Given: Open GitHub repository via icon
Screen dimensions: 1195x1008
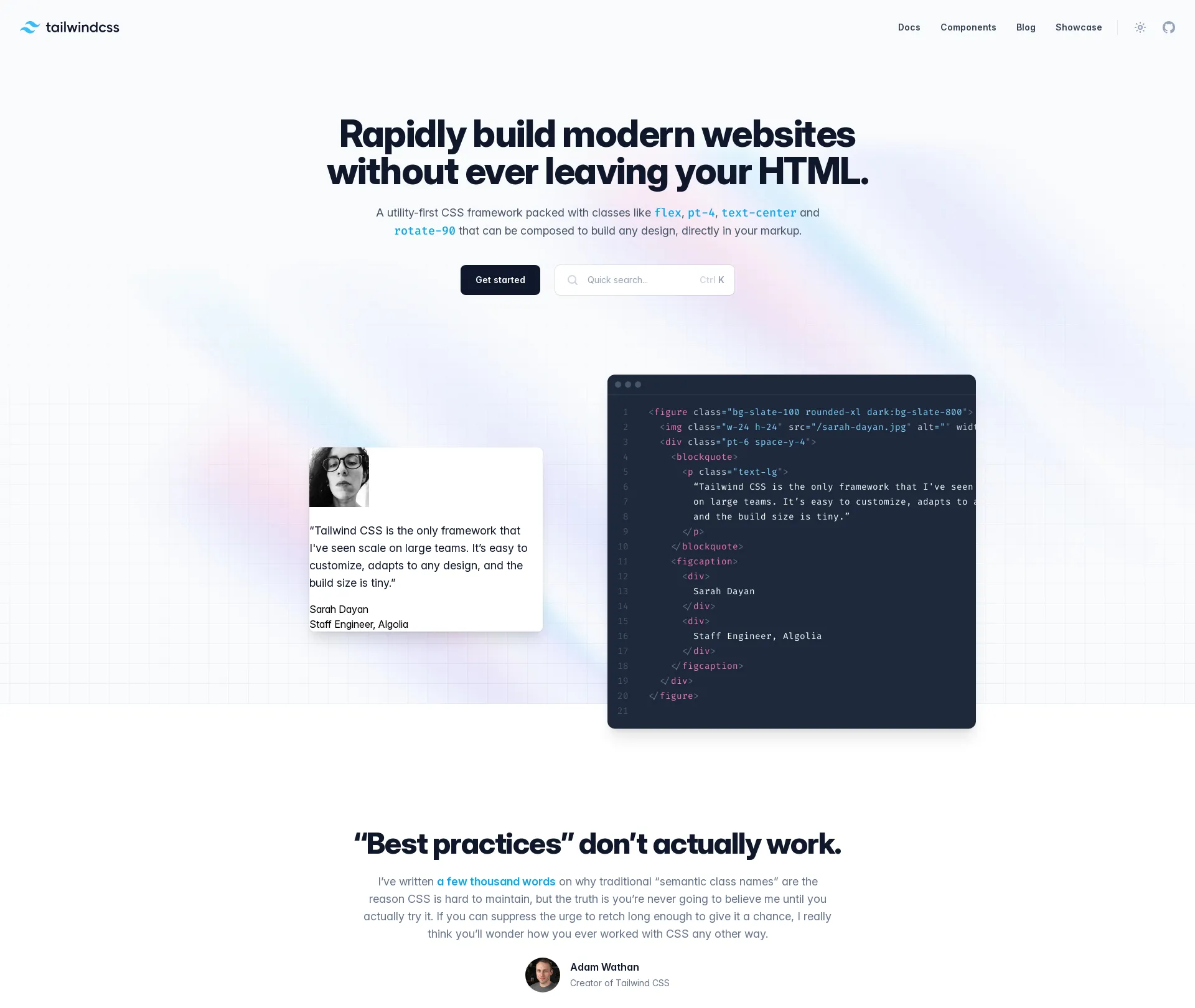Looking at the screenshot, I should click(1168, 27).
